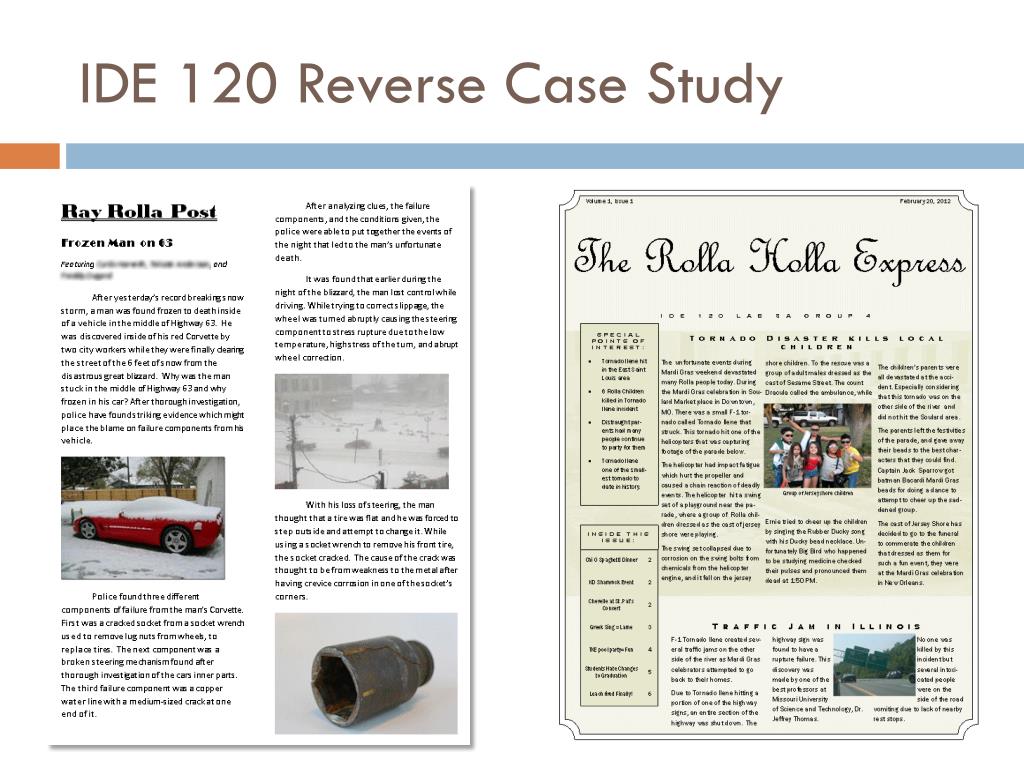Click the Tornado Disaster Kills Local Children headline
Image resolution: width=1024 pixels, height=768 pixels.
click(816, 342)
